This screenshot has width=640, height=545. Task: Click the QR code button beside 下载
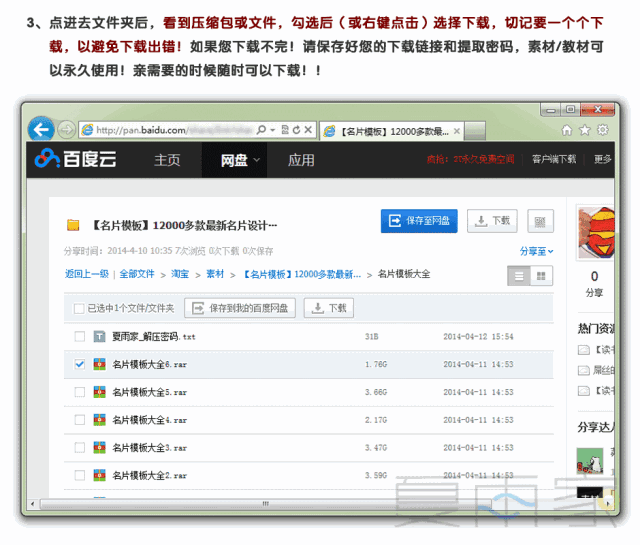click(540, 221)
